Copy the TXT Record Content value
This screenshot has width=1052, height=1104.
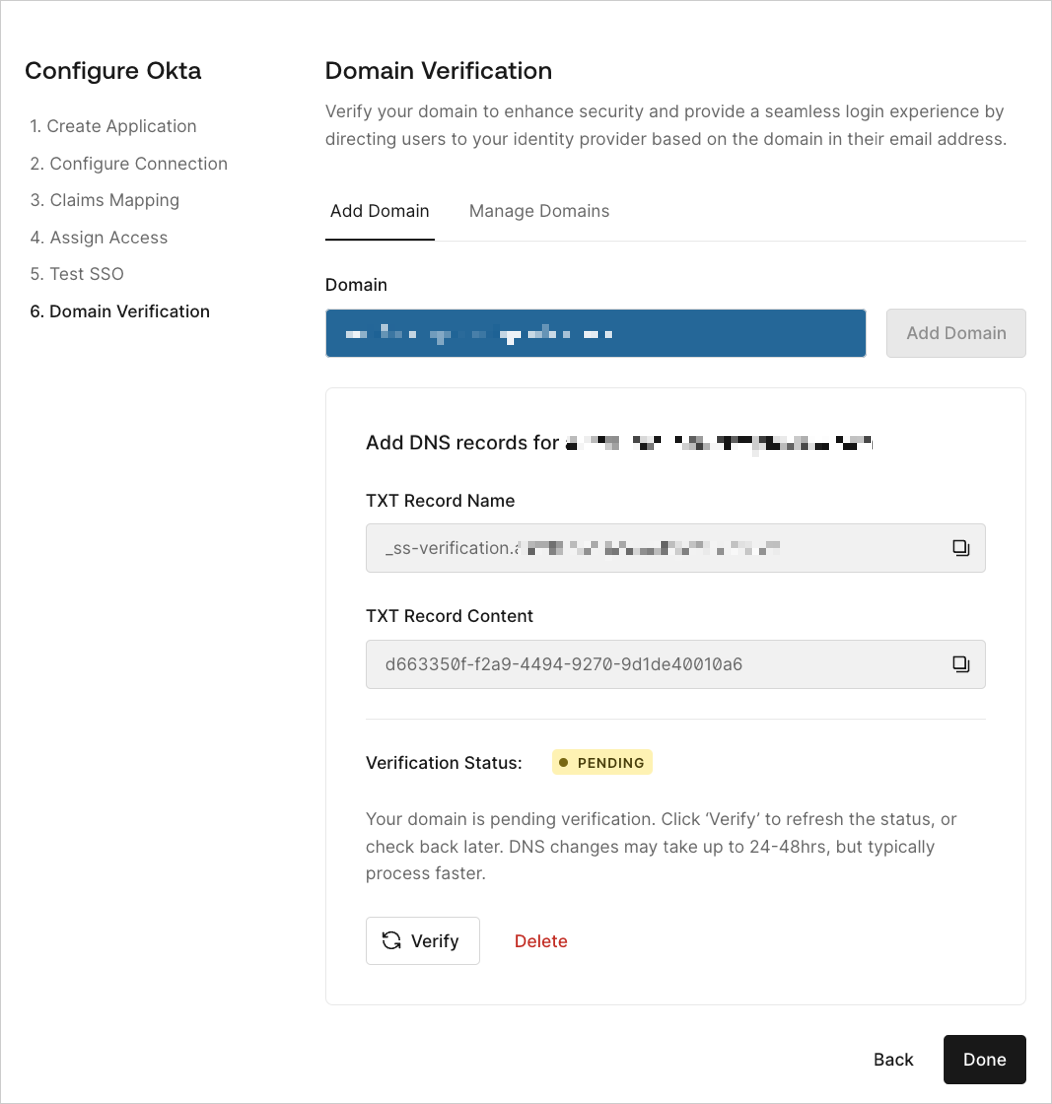[x=961, y=664]
